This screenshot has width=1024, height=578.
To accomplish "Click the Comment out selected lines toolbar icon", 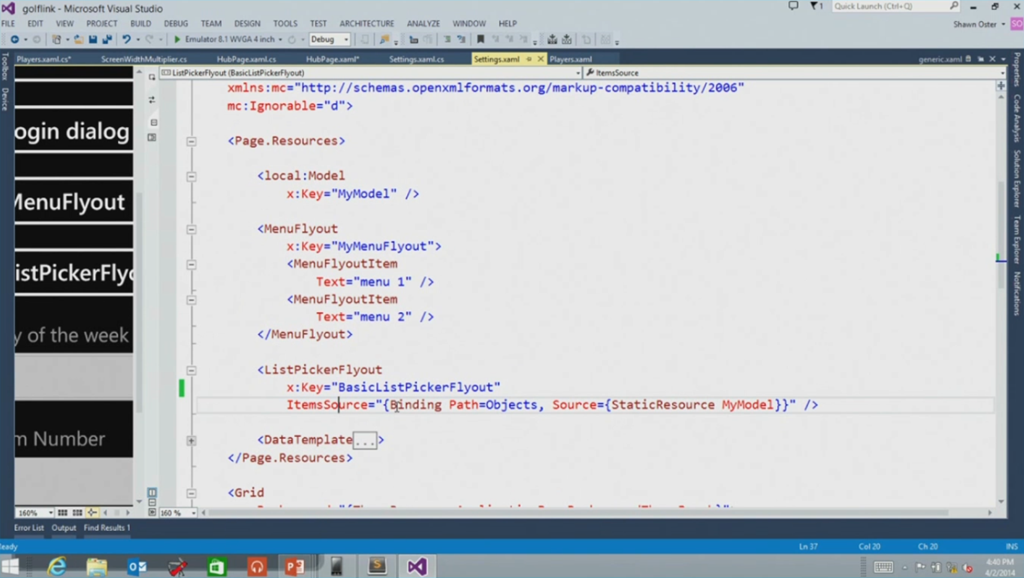I will click(x=447, y=40).
